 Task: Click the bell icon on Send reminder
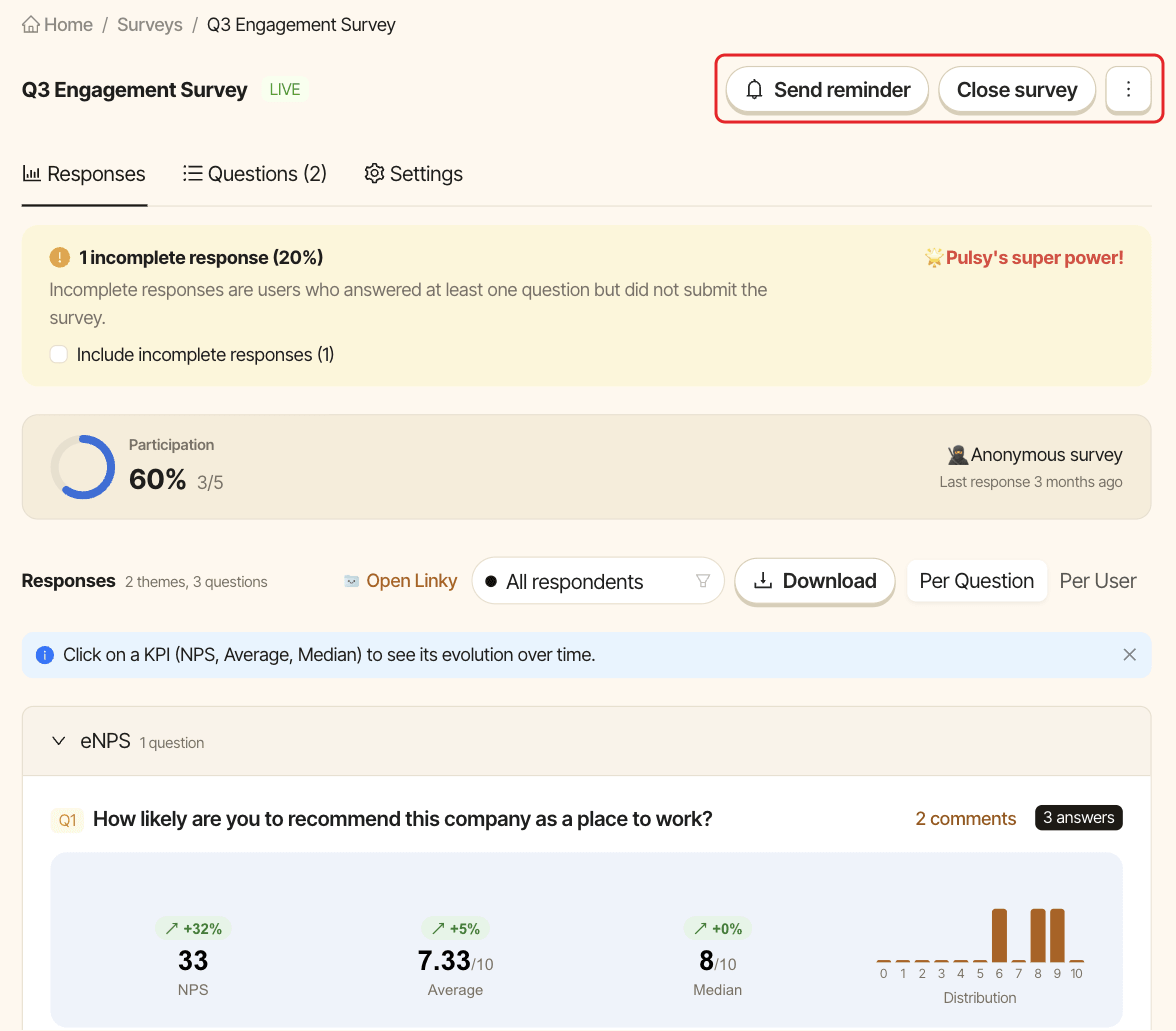[x=754, y=90]
